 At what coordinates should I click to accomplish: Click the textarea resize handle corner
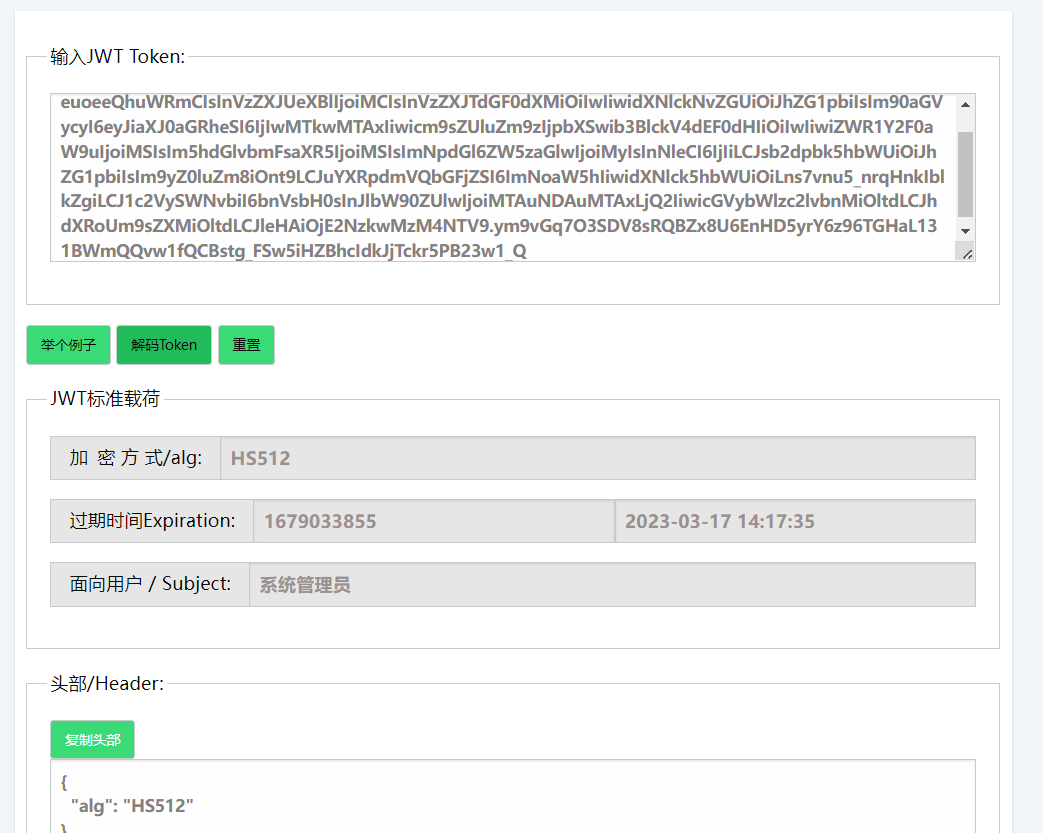(966, 254)
